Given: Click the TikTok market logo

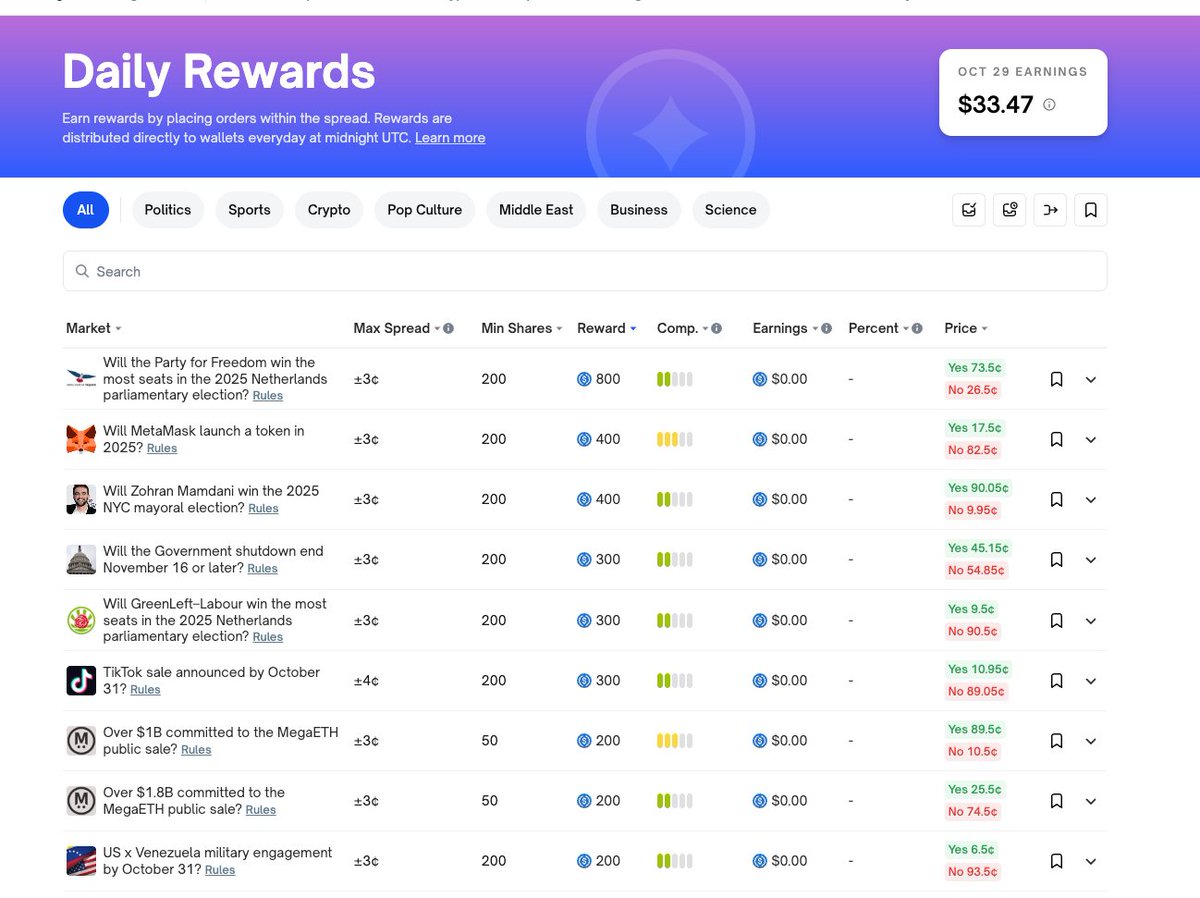Looking at the screenshot, I should tap(81, 681).
